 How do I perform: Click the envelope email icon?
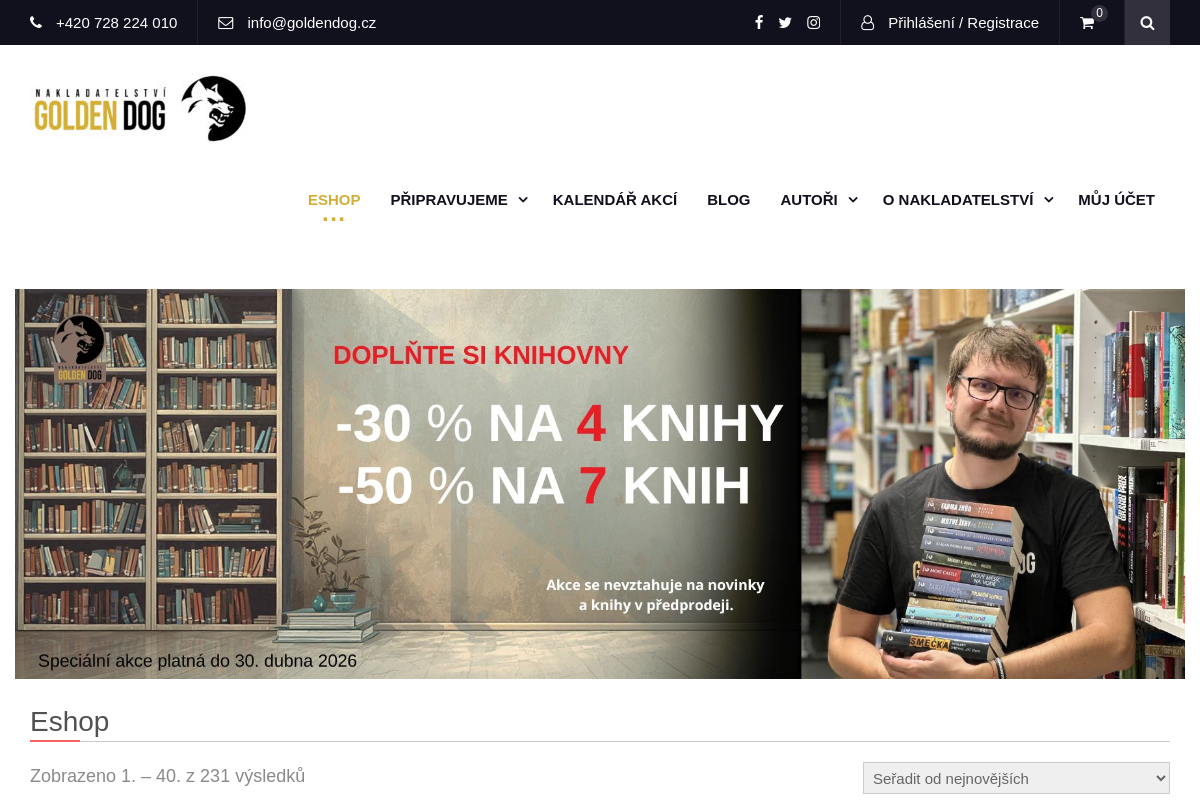226,22
